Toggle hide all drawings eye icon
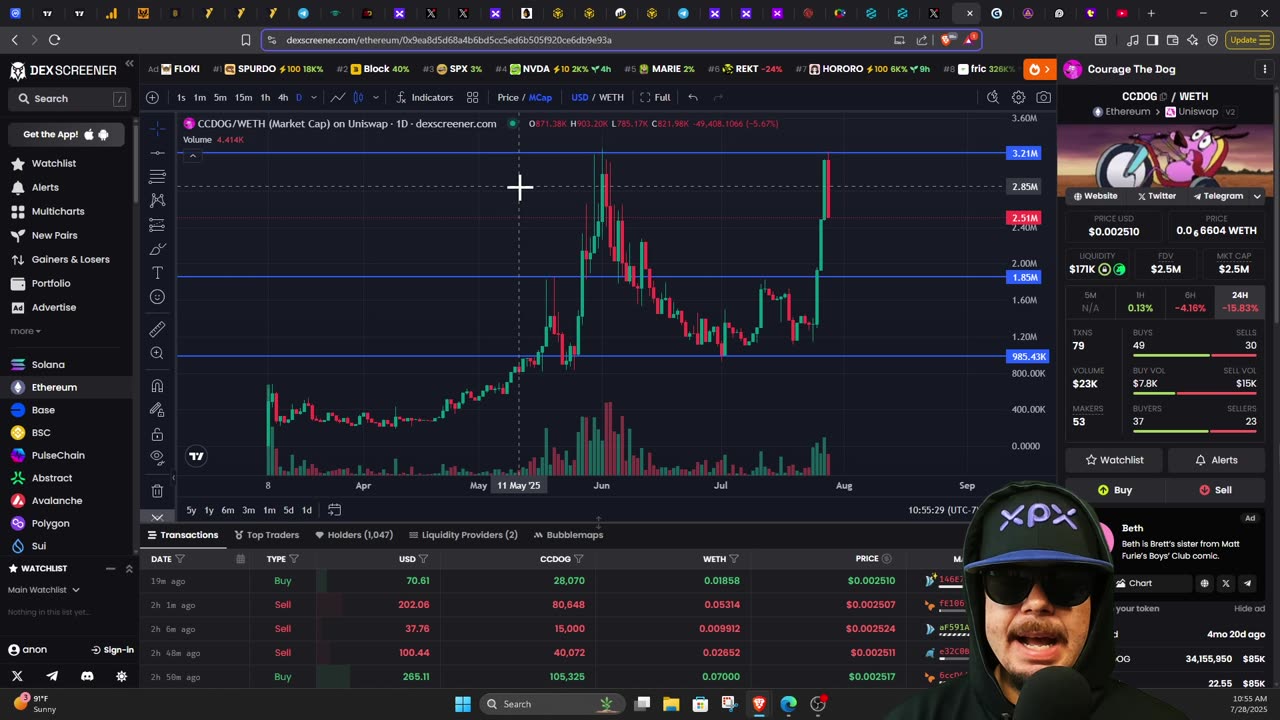This screenshot has width=1280, height=720. [157, 458]
